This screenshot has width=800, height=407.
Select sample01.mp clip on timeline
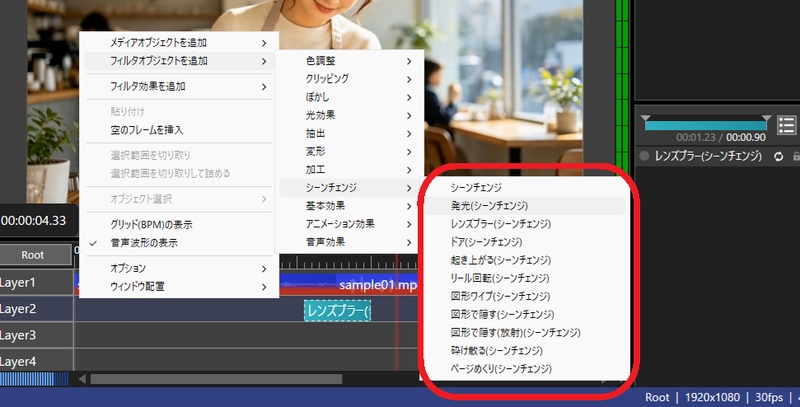[x=349, y=285]
